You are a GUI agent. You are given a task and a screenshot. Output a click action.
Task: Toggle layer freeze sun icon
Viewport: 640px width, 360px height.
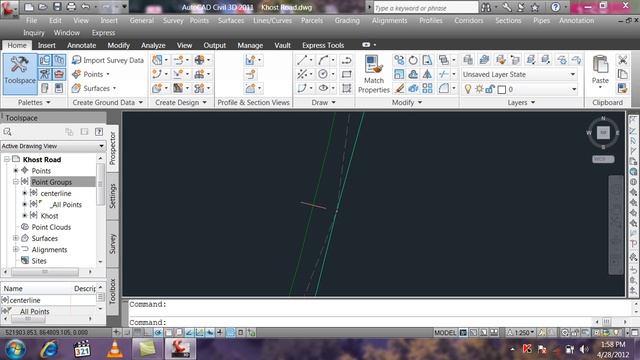(479, 89)
